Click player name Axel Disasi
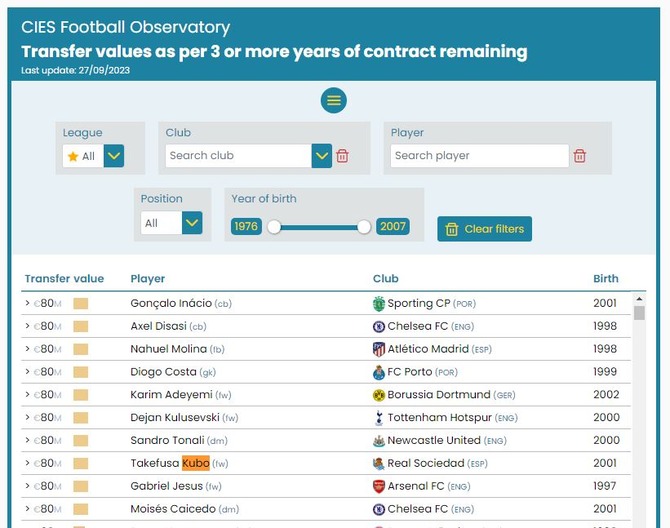670x528 pixels. [x=159, y=326]
